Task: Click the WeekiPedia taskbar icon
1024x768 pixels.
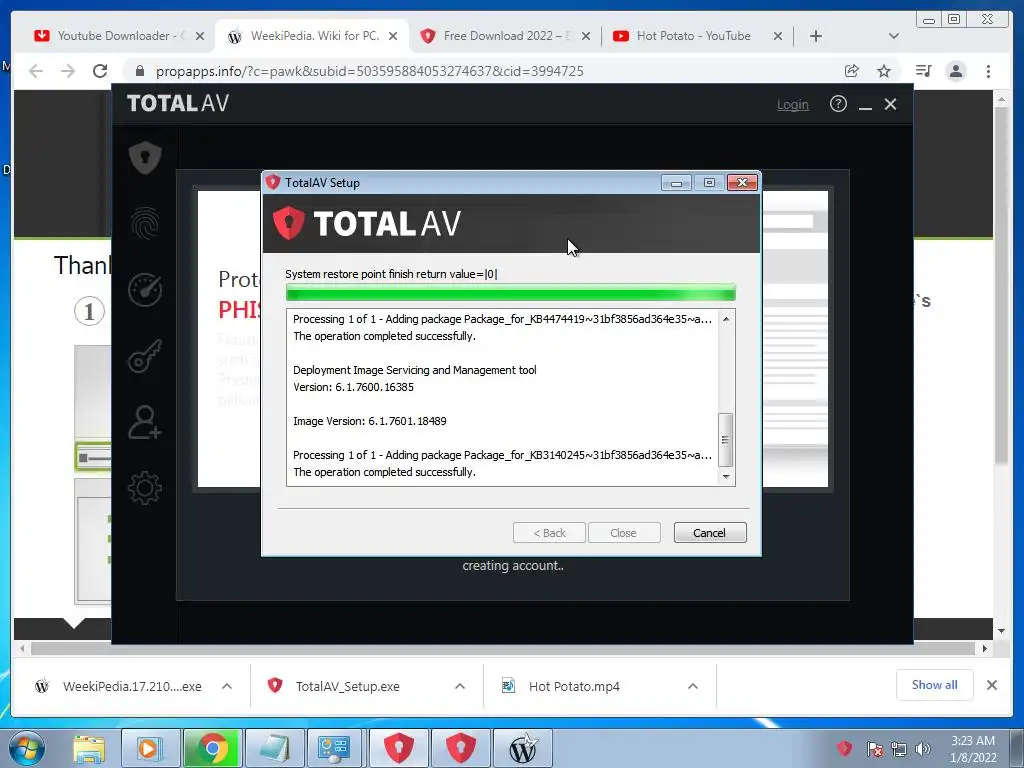Action: tap(522, 748)
